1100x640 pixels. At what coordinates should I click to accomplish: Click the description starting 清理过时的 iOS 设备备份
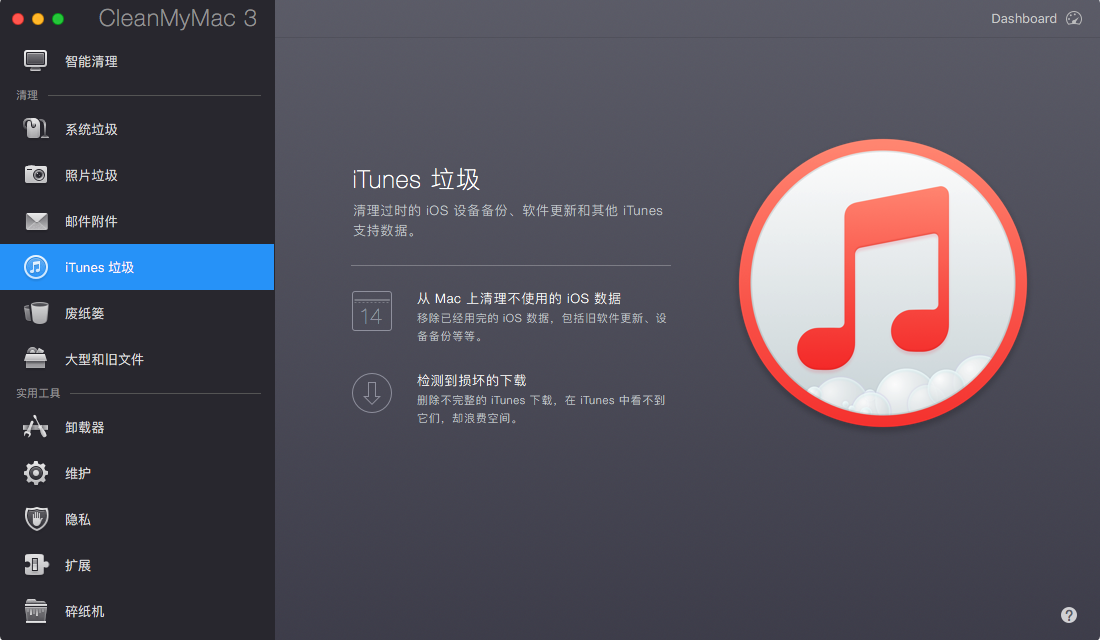508,220
